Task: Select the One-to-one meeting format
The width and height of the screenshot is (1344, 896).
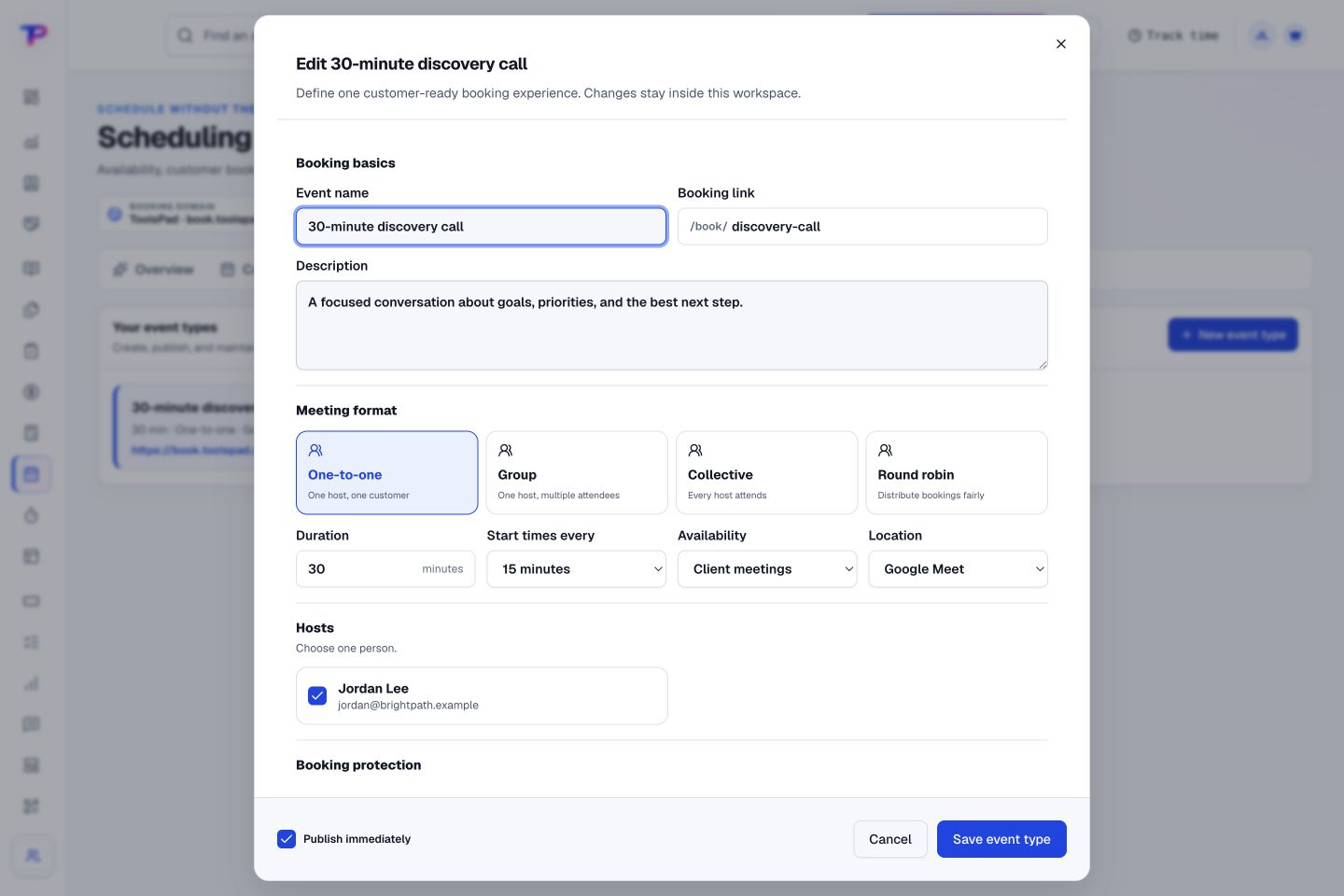Action: (386, 473)
